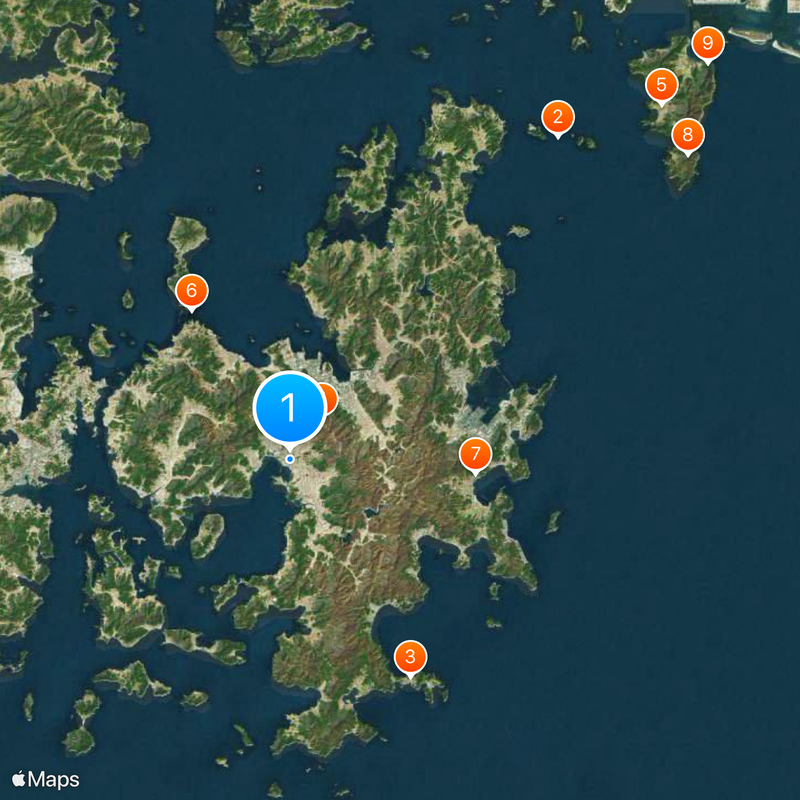Click the small island just above pin 6

(x=187, y=237)
